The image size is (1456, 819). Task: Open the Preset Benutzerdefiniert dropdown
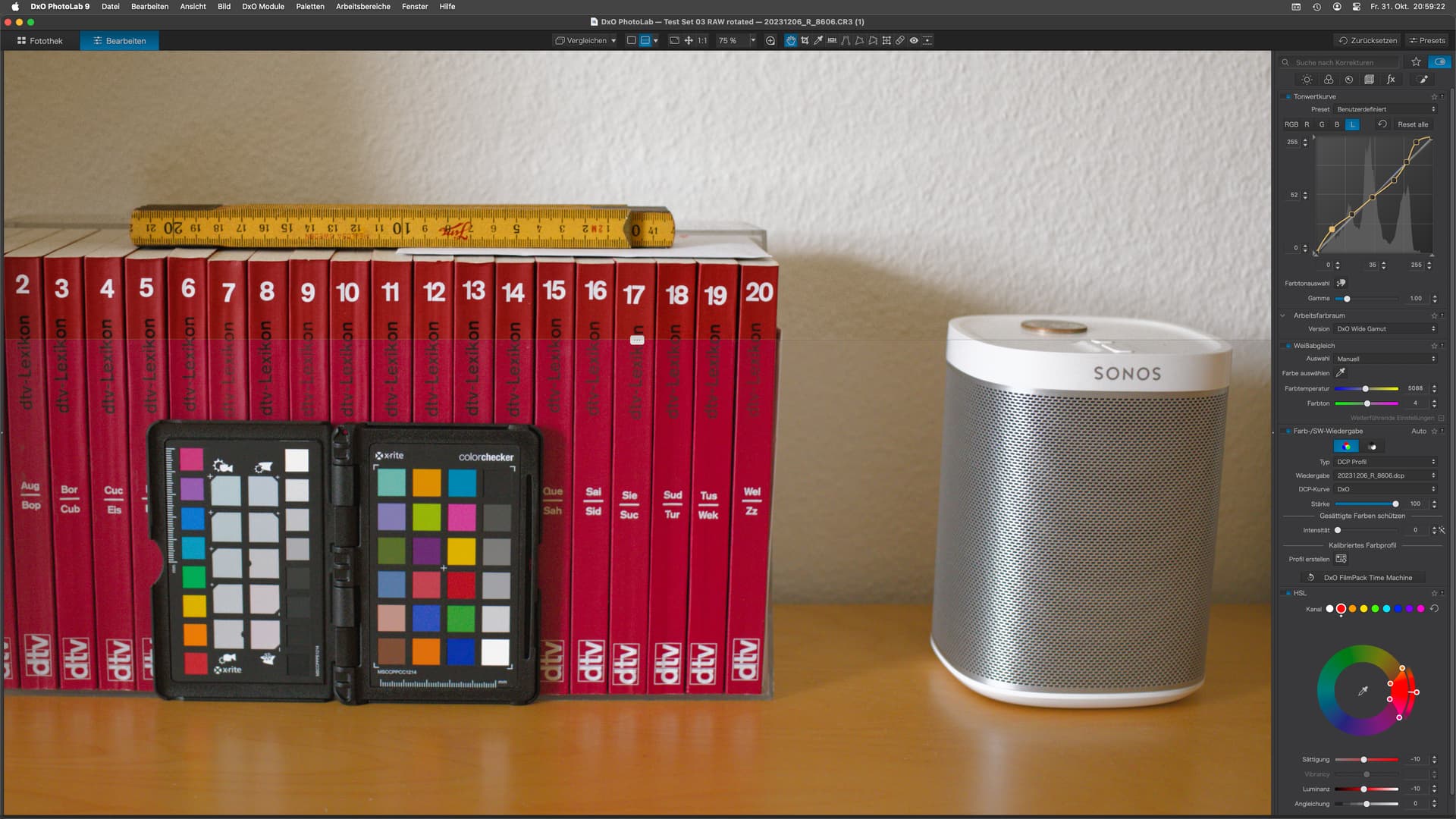tap(1385, 109)
